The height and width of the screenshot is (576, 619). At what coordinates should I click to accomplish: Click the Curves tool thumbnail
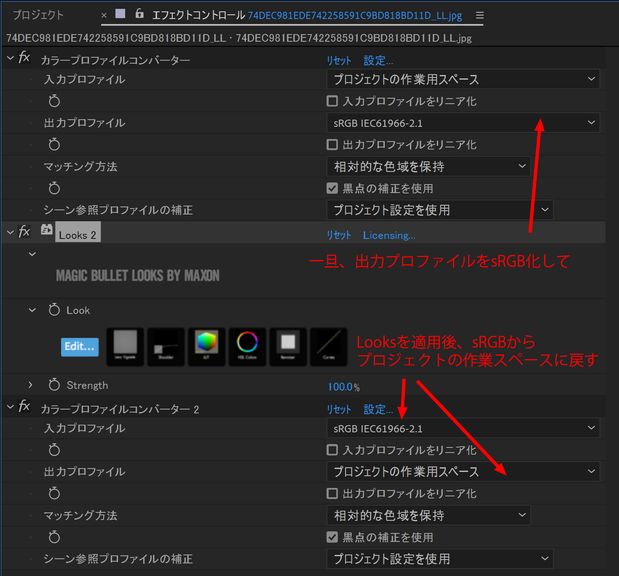[x=328, y=347]
